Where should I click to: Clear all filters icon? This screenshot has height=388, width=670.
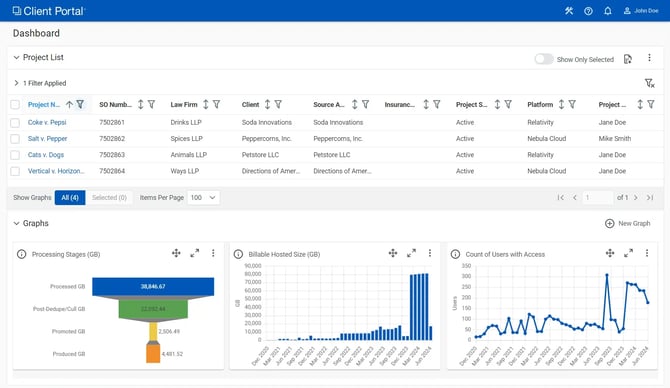pos(649,83)
